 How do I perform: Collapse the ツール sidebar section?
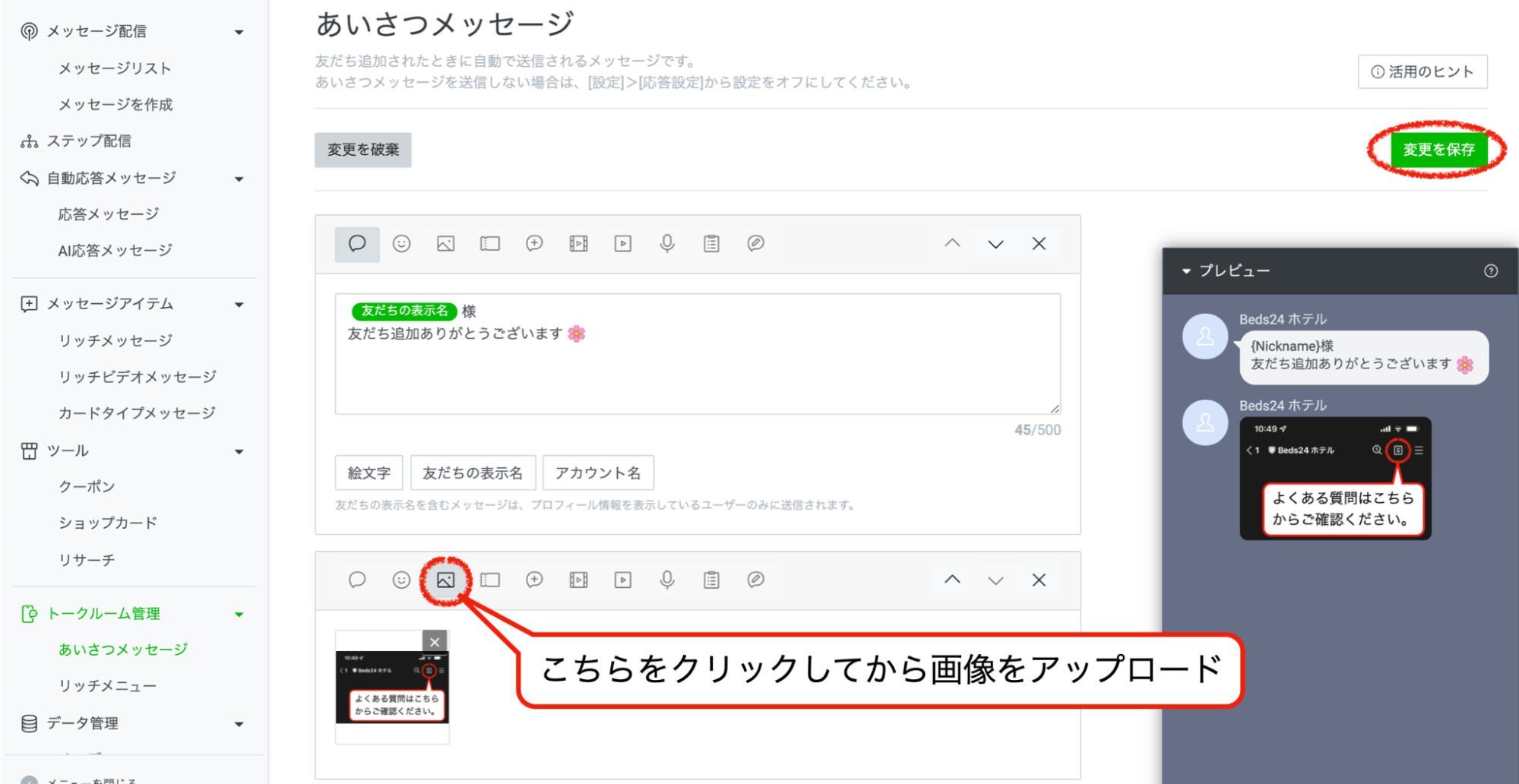[239, 451]
